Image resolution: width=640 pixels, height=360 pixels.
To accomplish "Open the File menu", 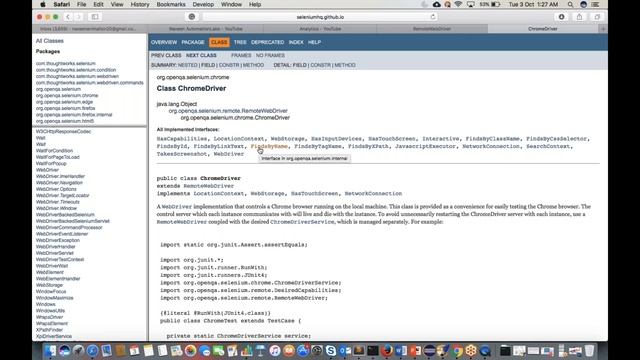I will coord(82,4).
